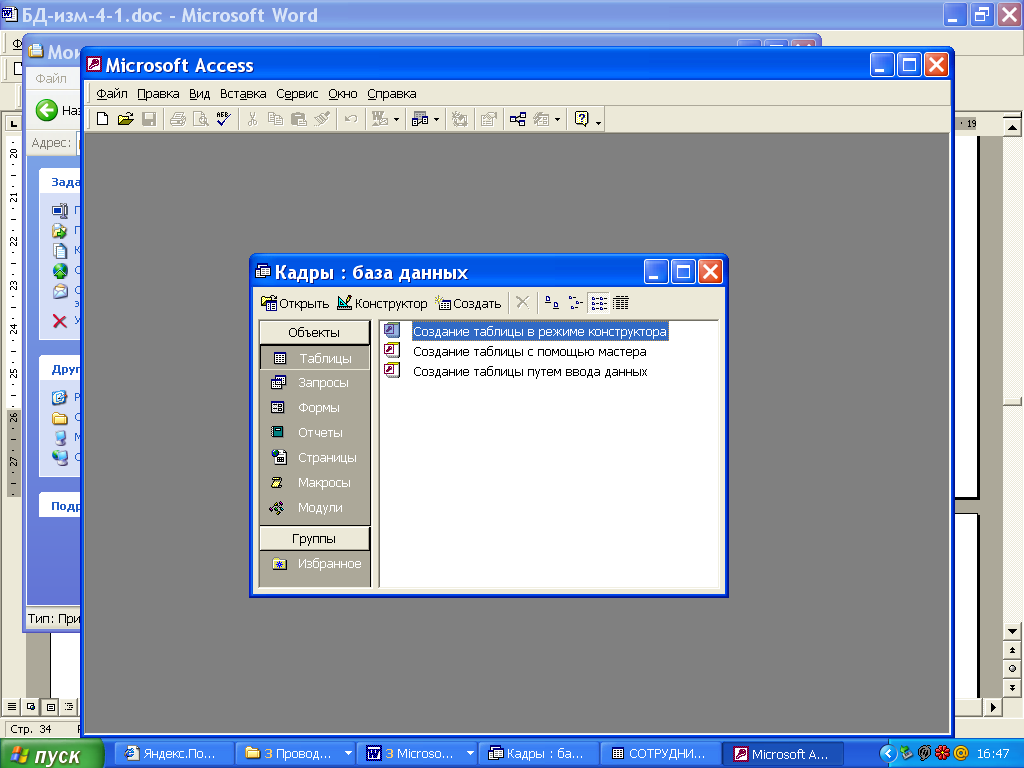
Task: Click the Undo arrow icon
Action: (x=351, y=119)
